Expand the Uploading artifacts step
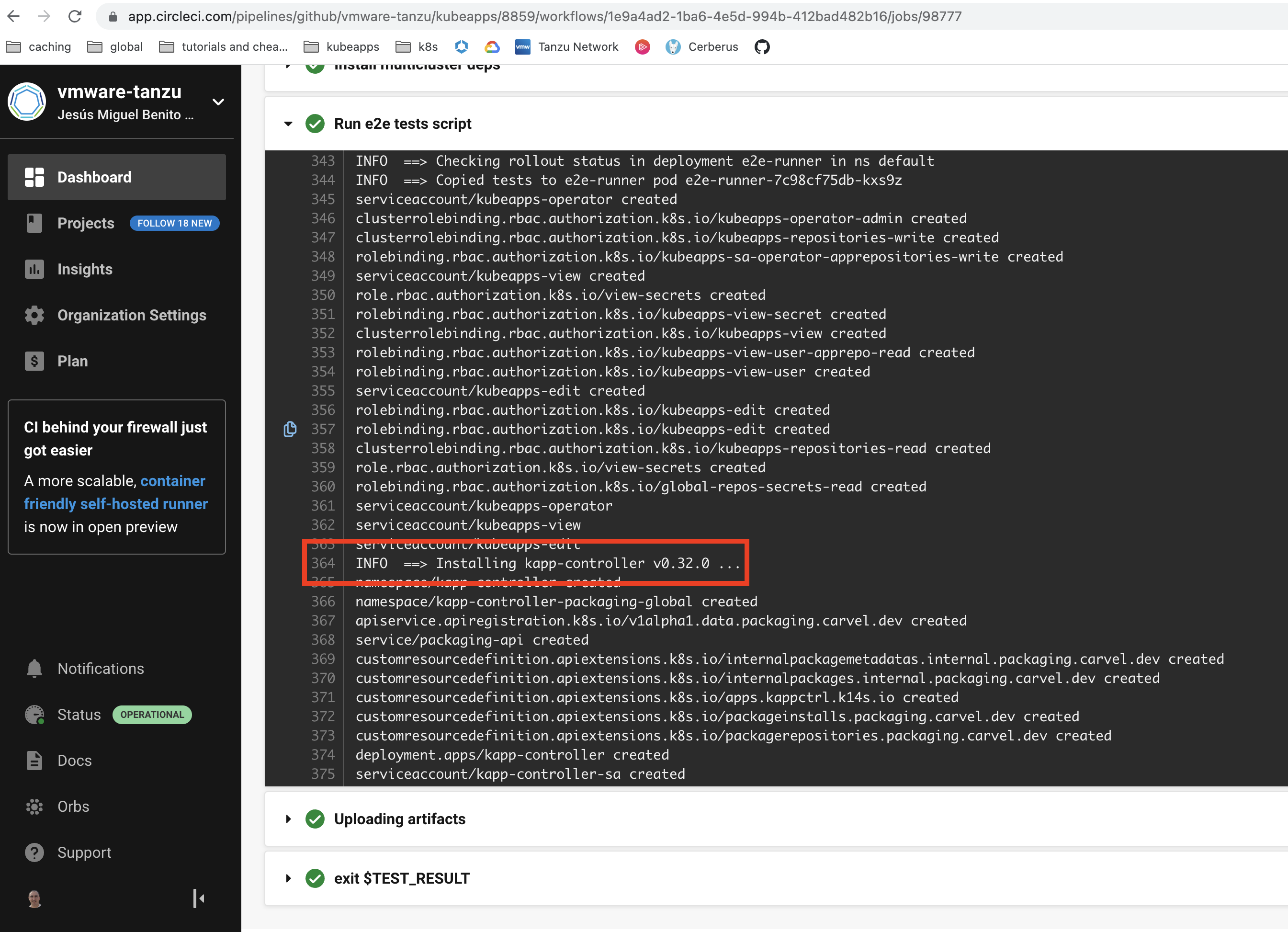Screen dimensions: 1288x932 point(289,819)
